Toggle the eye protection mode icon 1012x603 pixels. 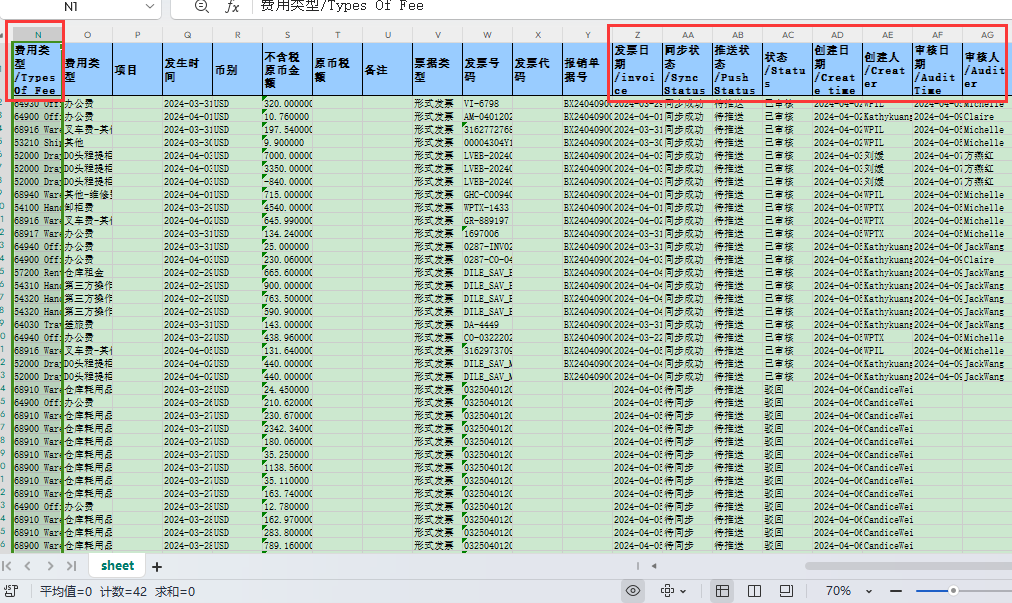point(633,591)
